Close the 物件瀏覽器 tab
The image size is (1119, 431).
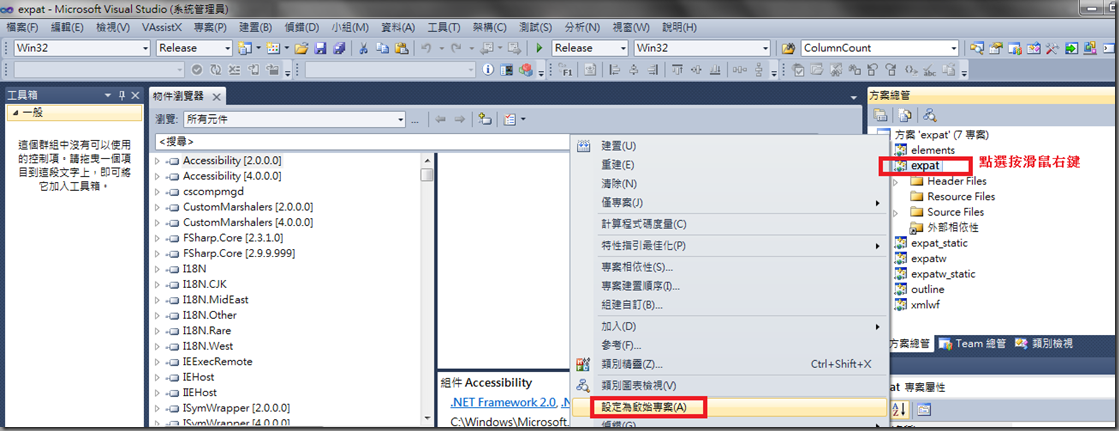coord(217,96)
